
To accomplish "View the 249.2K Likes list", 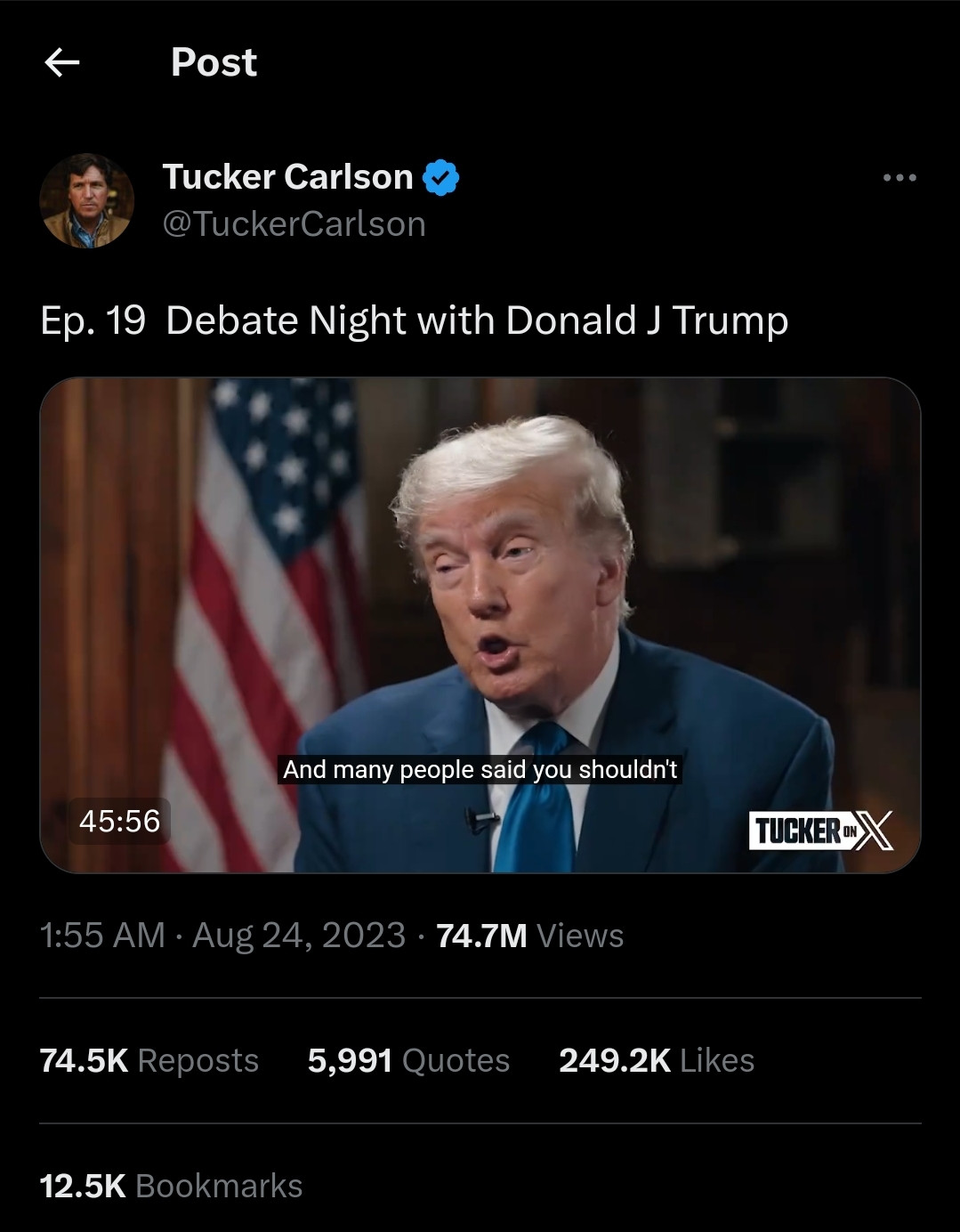I will 657,1060.
